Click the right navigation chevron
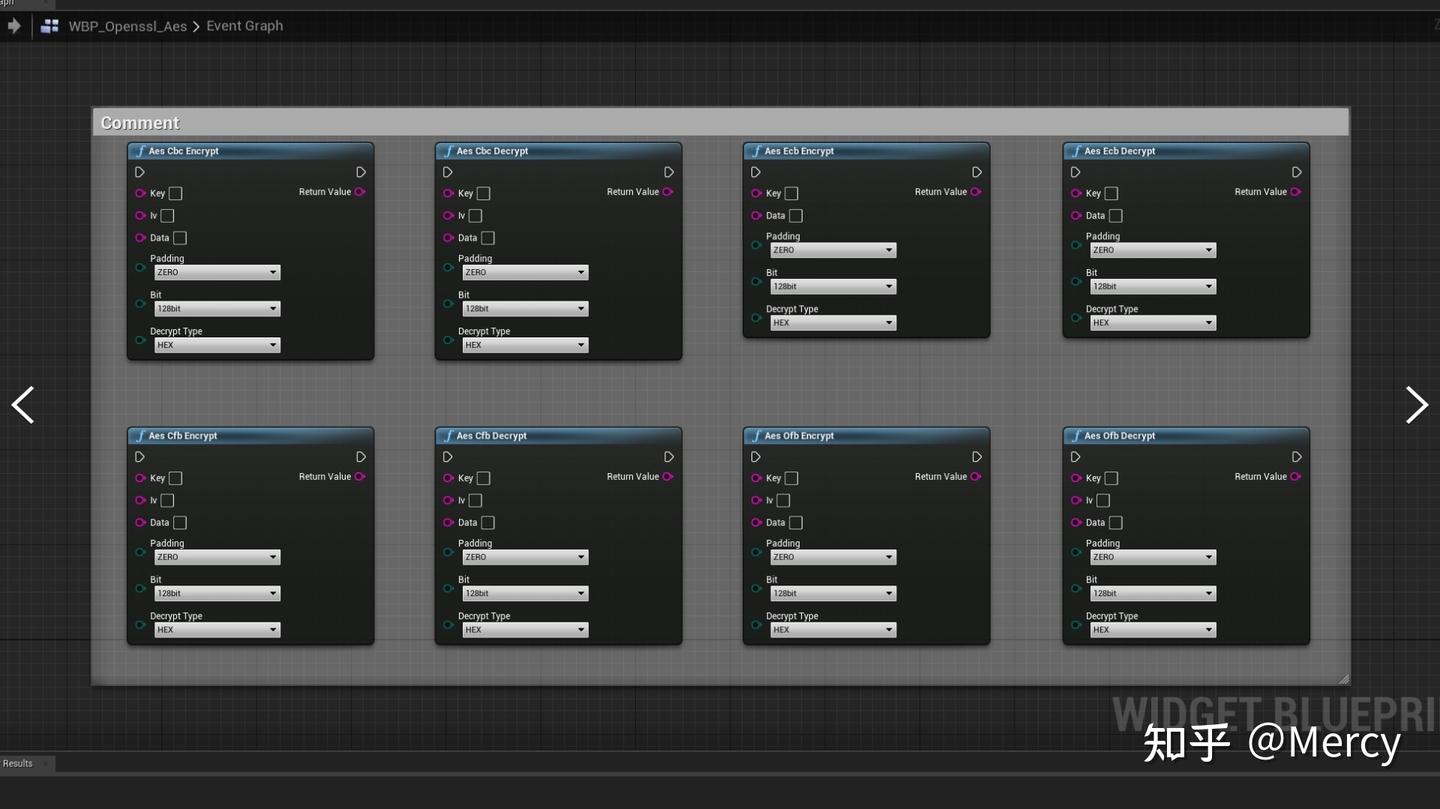This screenshot has height=809, width=1440. point(1416,404)
